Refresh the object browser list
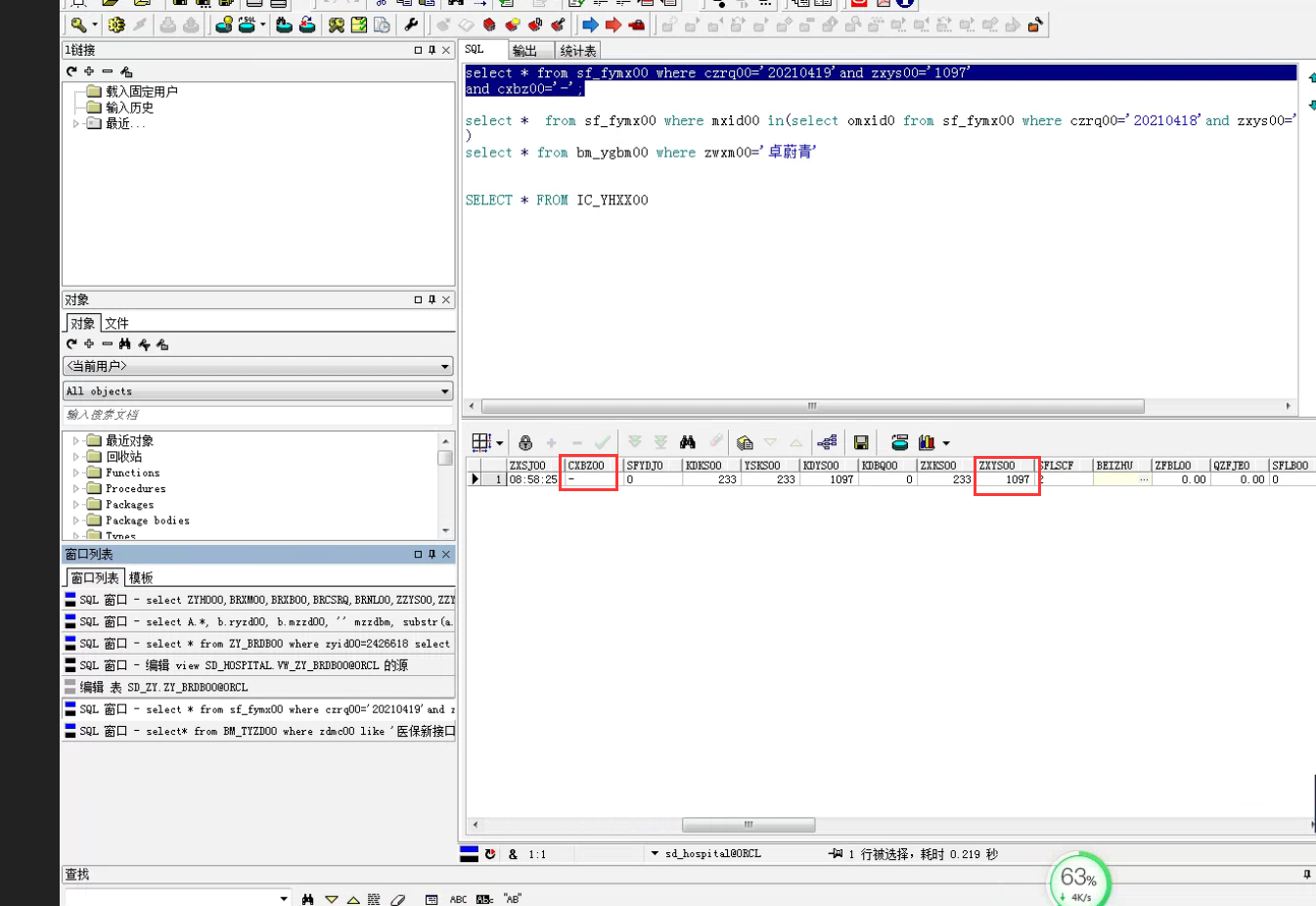Viewport: 1316px width, 906px height. click(71, 344)
